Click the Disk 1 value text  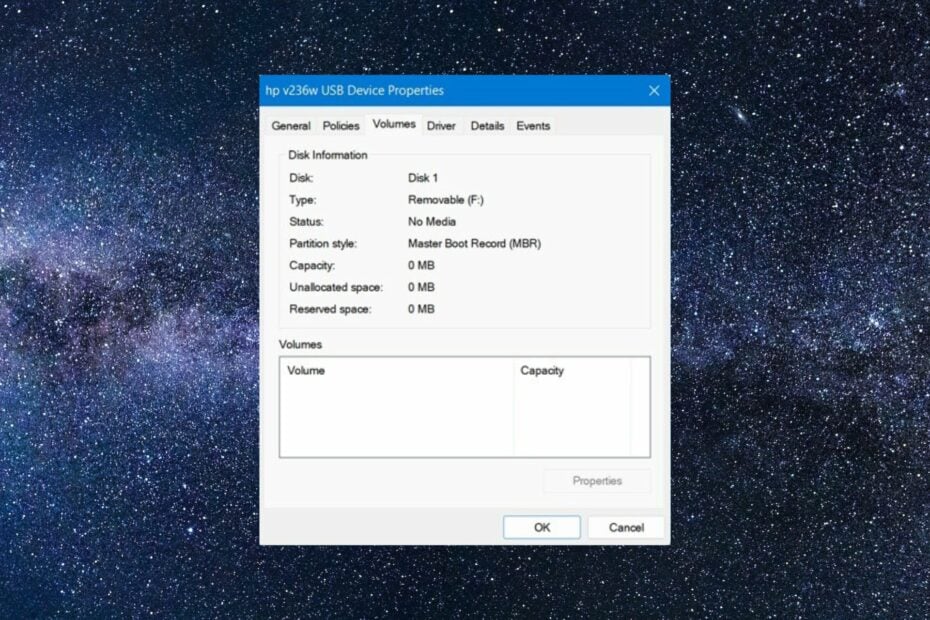tap(424, 177)
